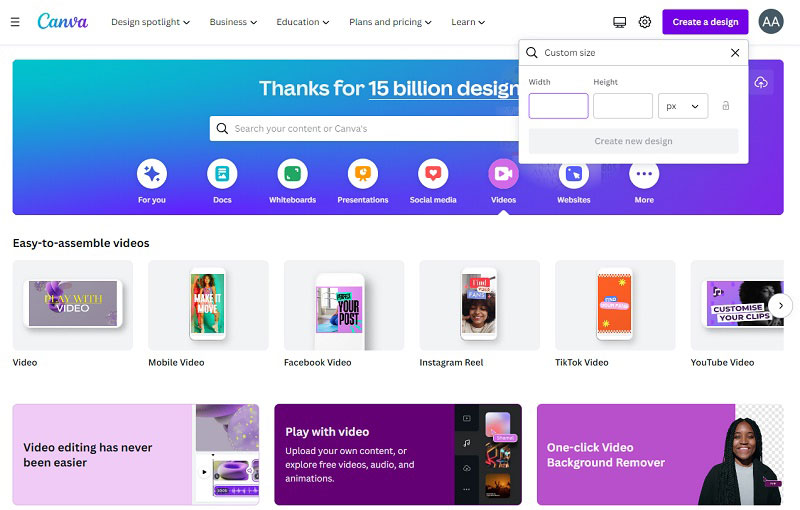
Task: Click the disabled Create new design button
Action: point(633,141)
